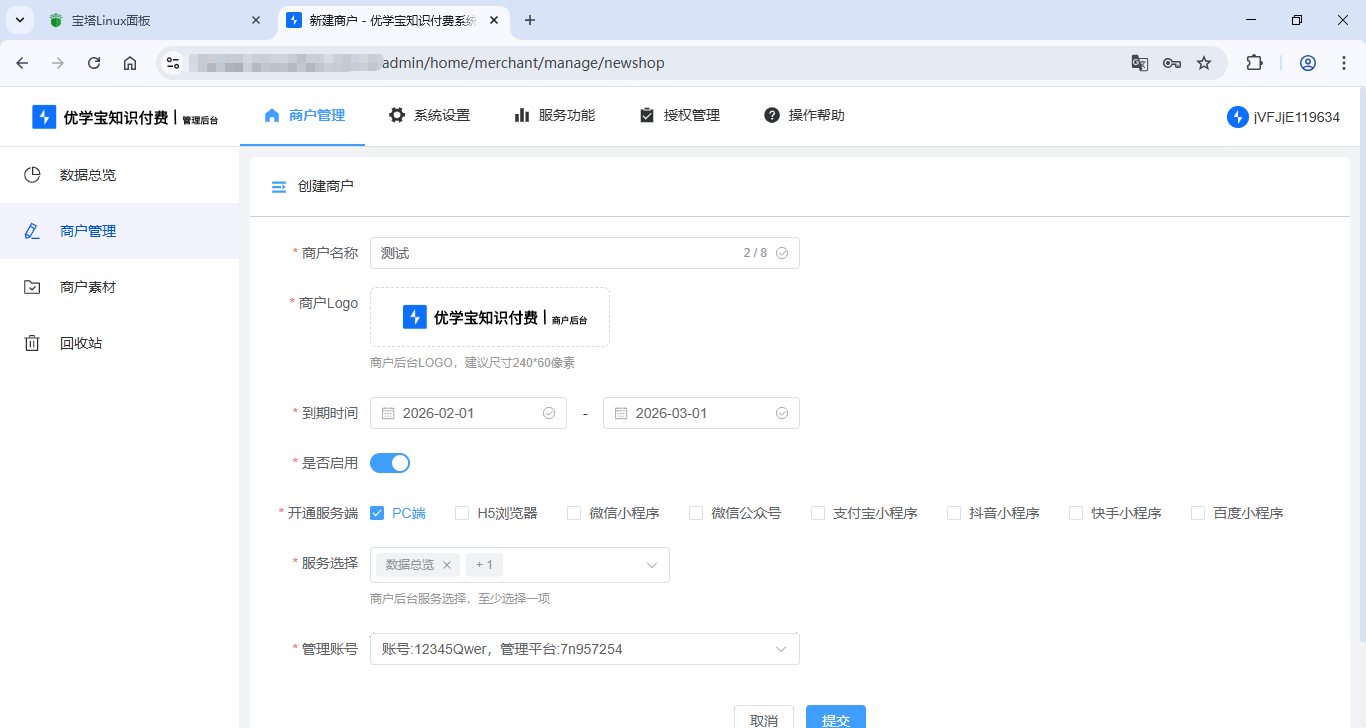Disable the 是否启用 switch

[x=390, y=462]
